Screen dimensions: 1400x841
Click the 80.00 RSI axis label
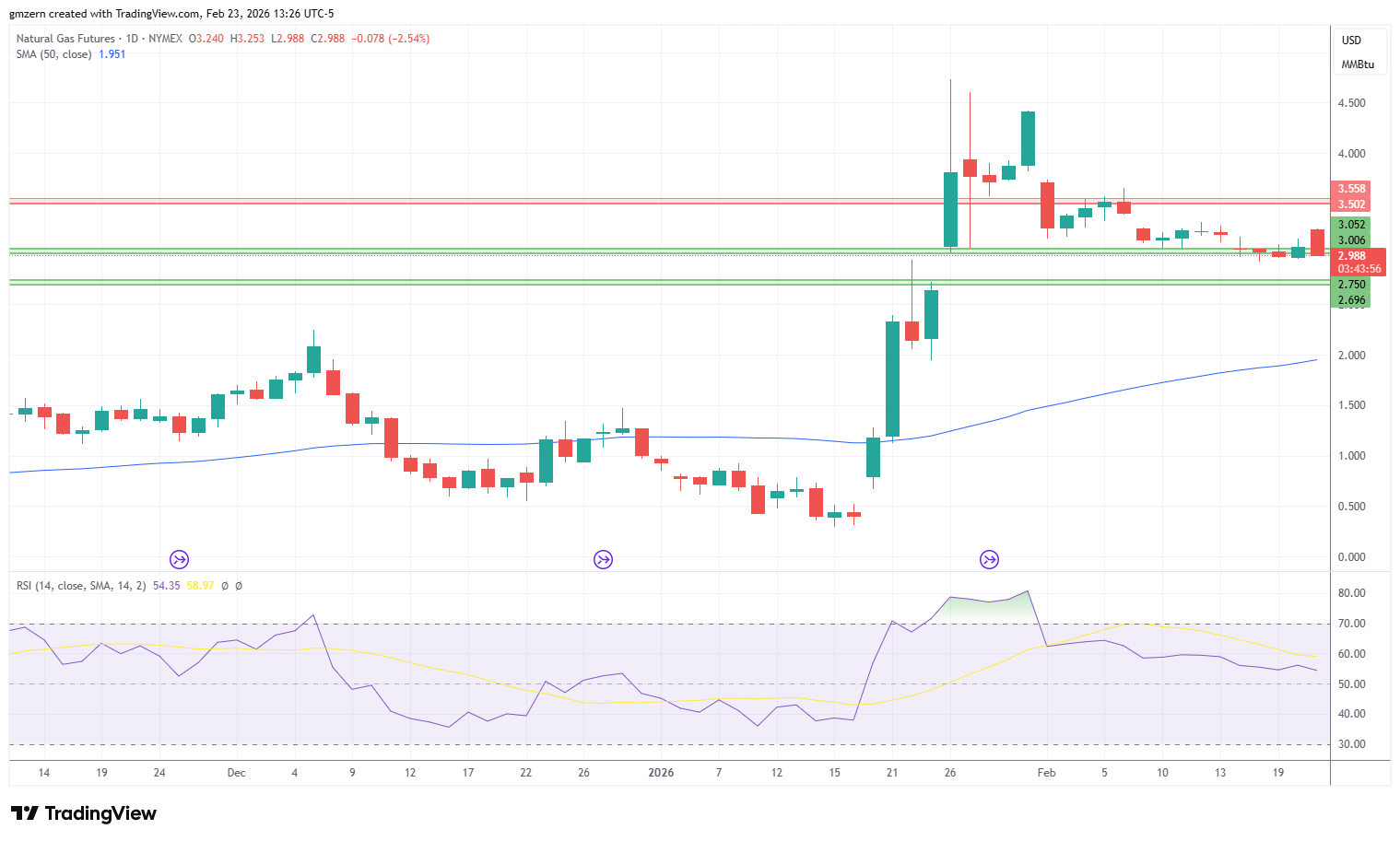point(1351,593)
